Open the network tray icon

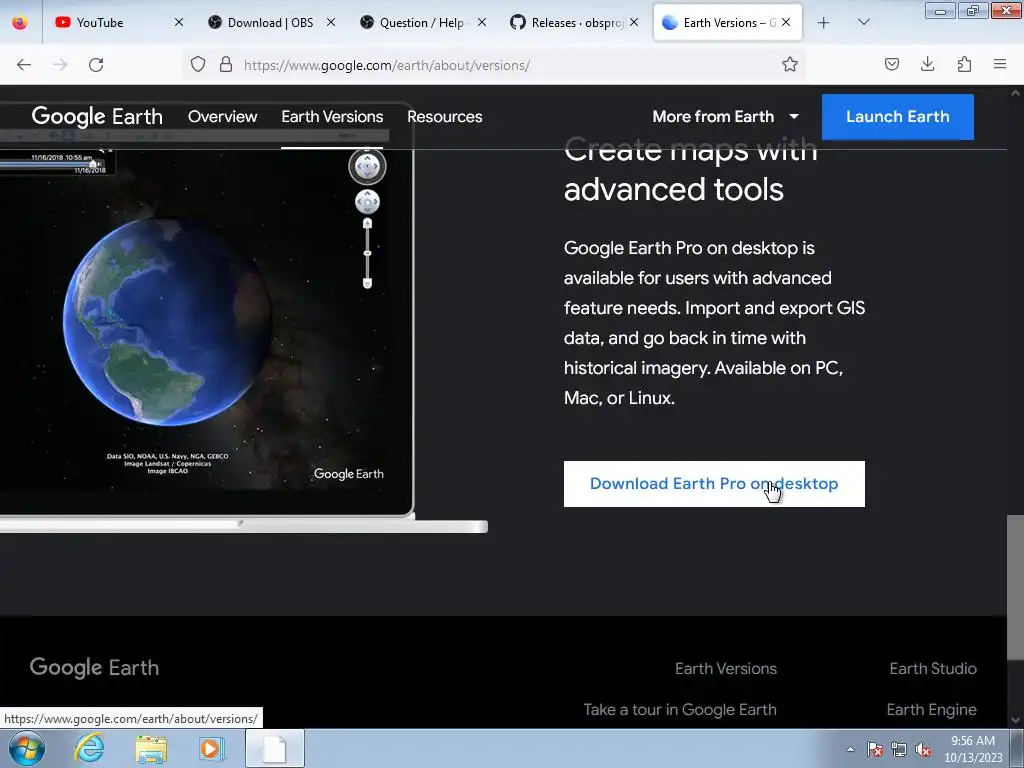tap(899, 749)
